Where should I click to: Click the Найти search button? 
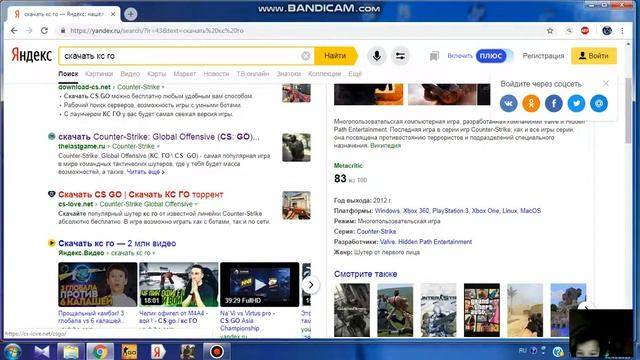(x=336, y=56)
